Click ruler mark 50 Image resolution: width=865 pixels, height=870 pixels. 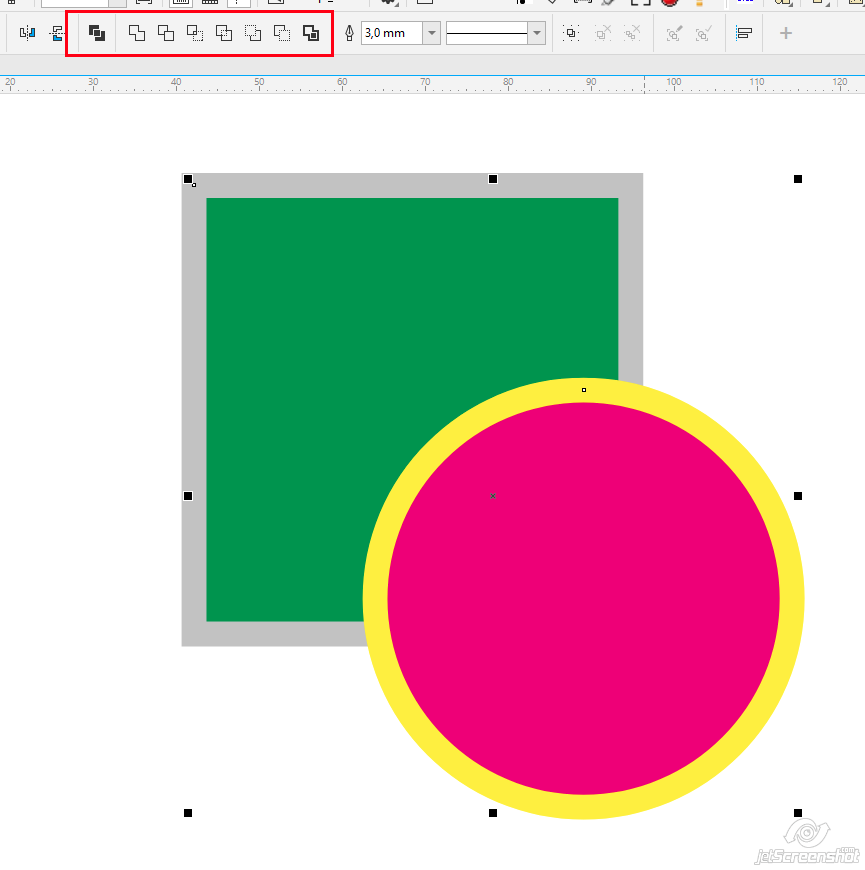click(259, 82)
